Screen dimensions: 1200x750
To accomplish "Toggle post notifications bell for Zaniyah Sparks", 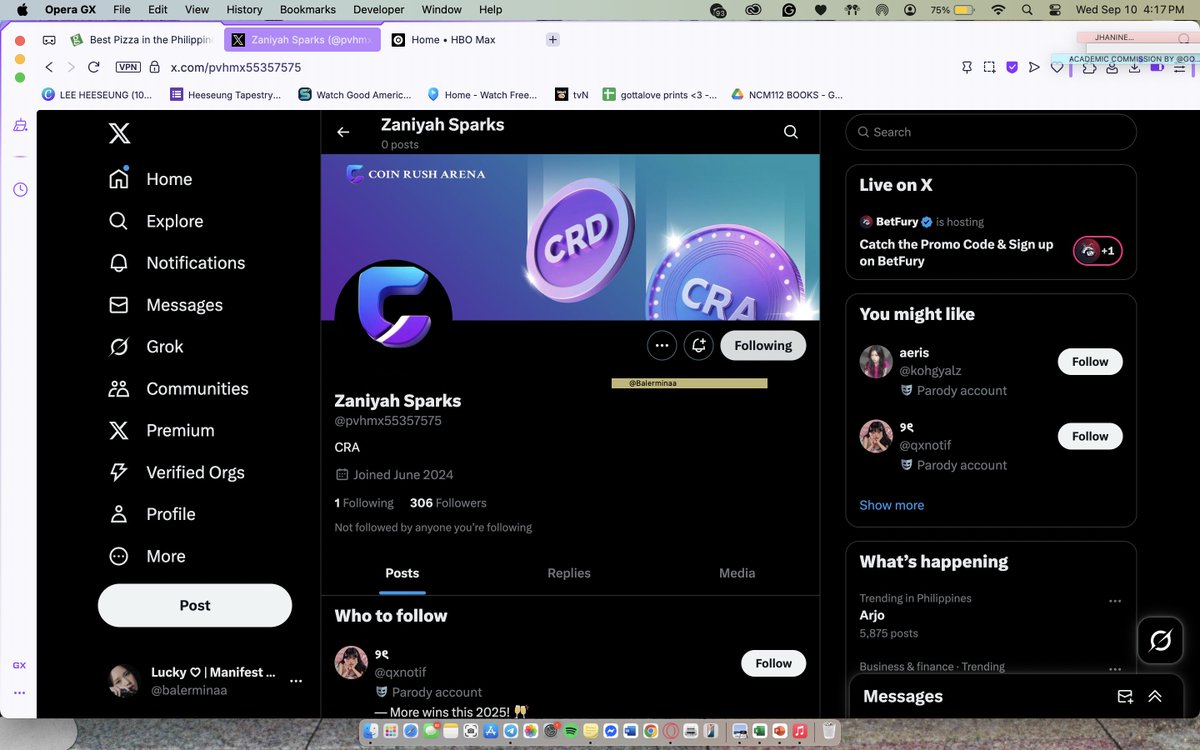I will tap(699, 346).
